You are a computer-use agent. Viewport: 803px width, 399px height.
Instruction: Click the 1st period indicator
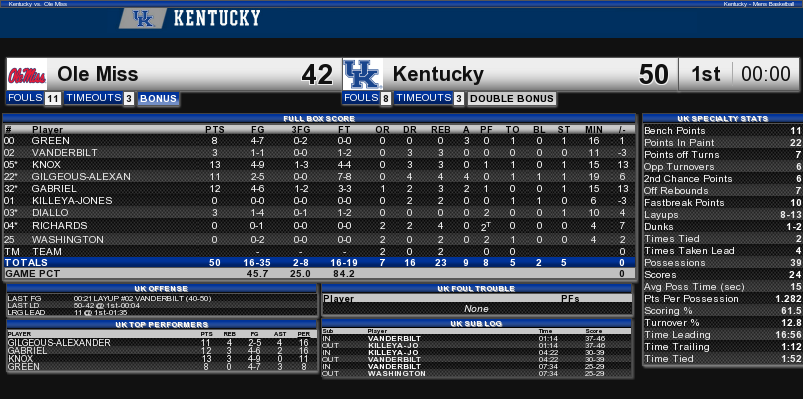pos(705,75)
